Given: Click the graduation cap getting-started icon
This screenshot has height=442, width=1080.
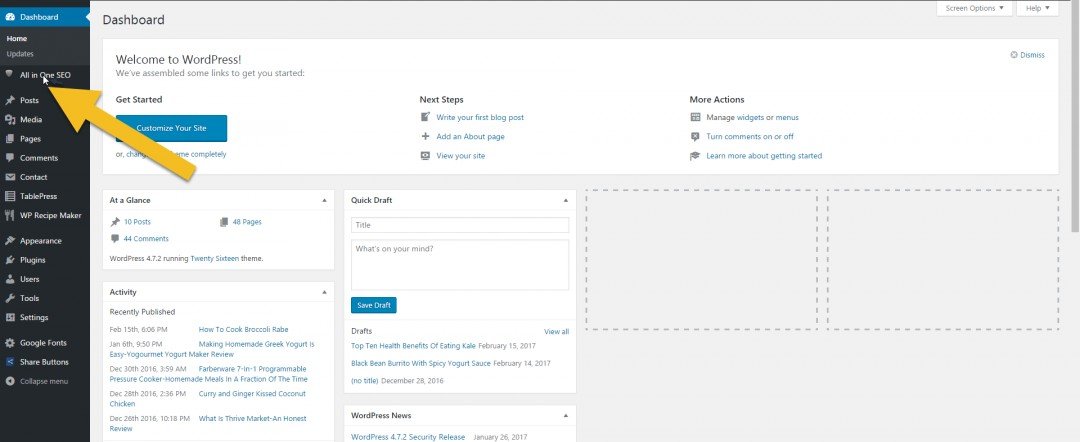Looking at the screenshot, I should click(x=695, y=156).
